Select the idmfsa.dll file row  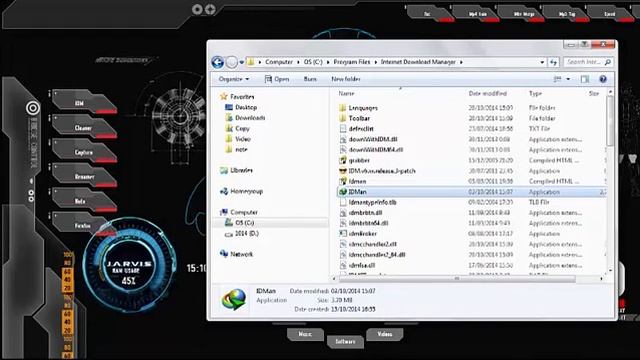(471, 265)
